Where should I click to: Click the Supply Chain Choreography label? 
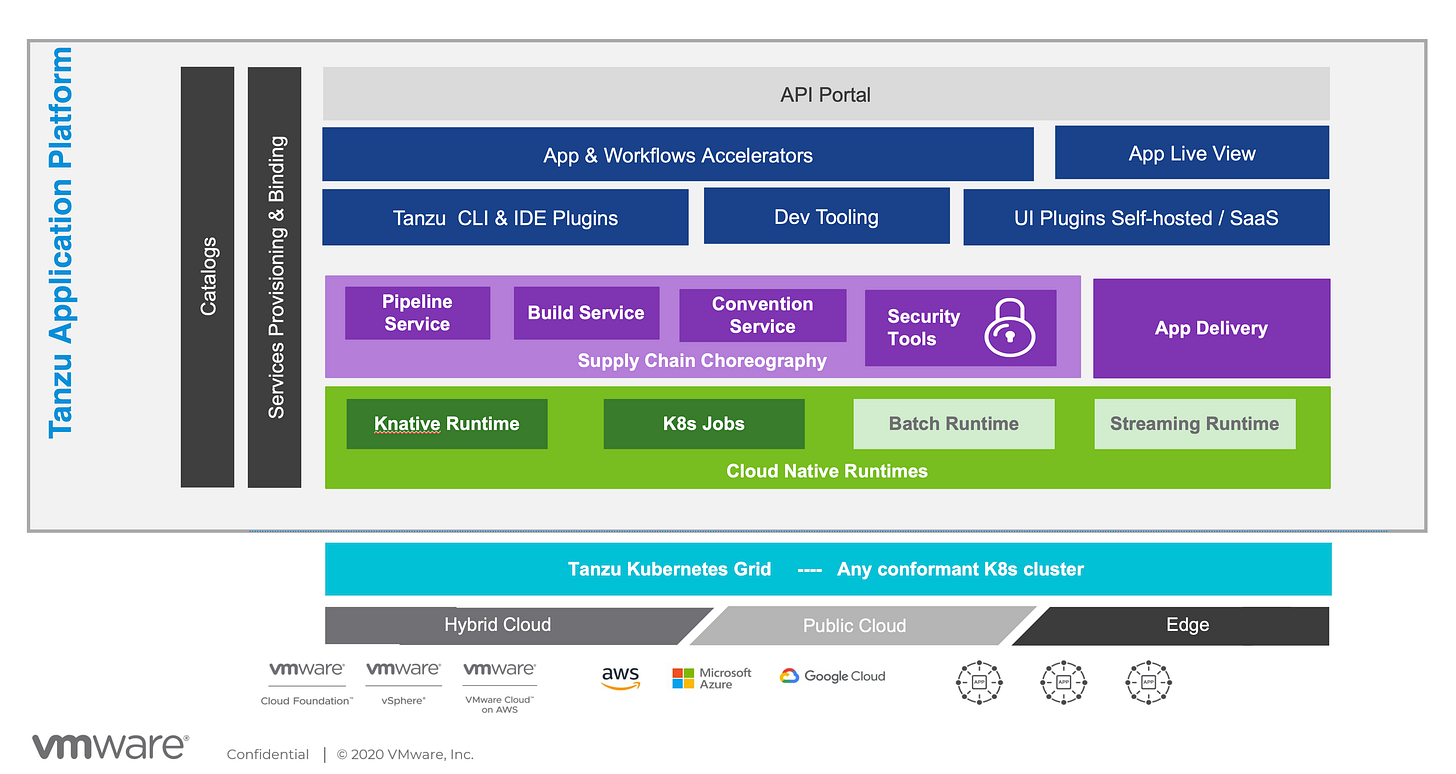(702, 360)
